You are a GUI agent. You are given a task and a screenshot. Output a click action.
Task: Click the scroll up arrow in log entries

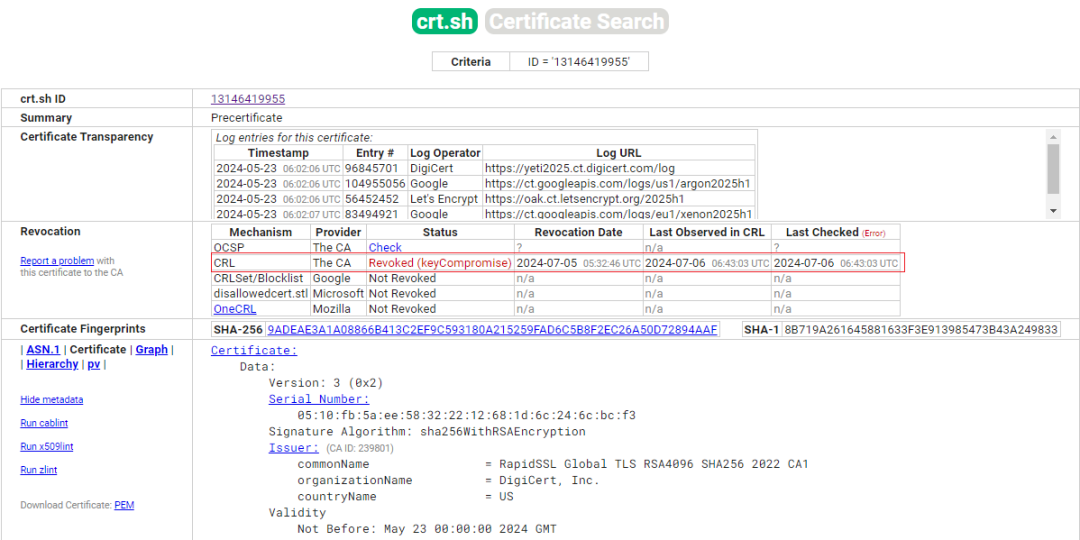click(1053, 136)
